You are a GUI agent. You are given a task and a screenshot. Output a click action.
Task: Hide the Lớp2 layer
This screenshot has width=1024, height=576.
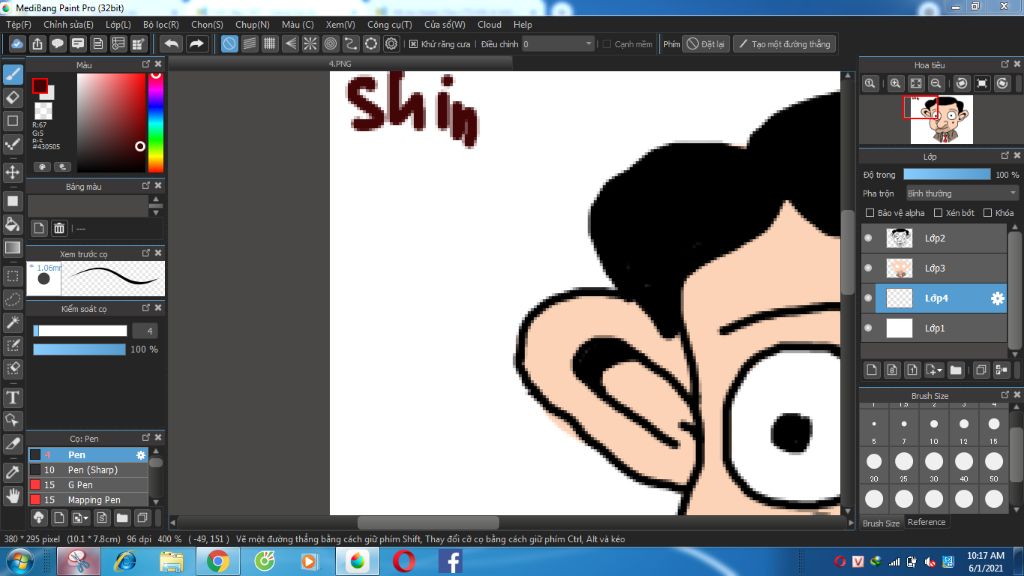coord(868,238)
